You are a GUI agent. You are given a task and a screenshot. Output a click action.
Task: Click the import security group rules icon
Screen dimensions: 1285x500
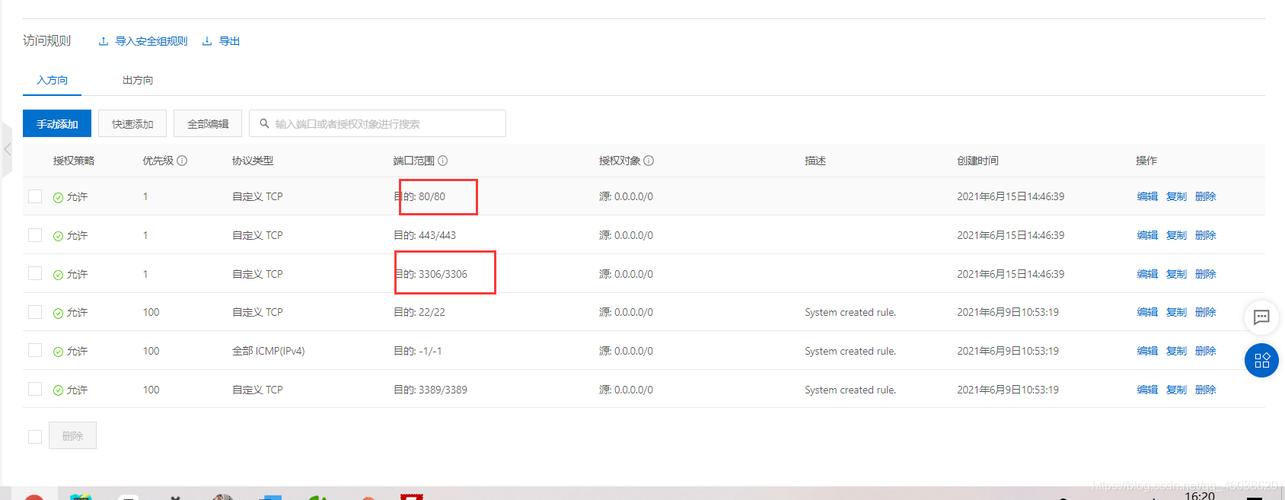103,41
